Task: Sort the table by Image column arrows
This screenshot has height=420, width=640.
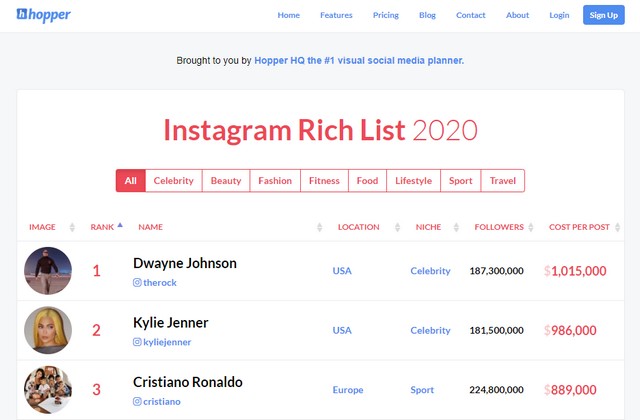Action: (72, 227)
